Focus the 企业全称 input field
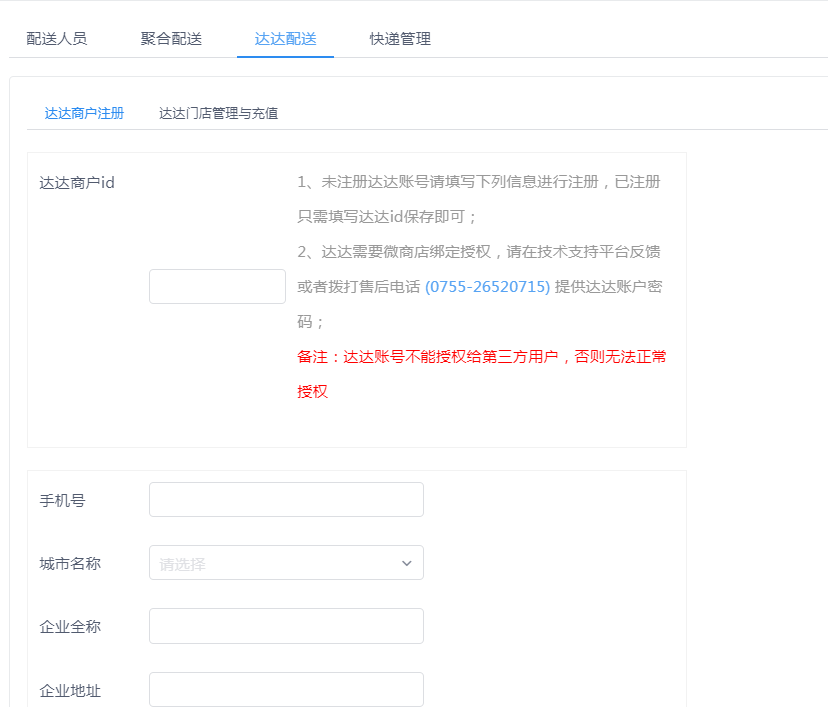The image size is (828, 707). click(x=286, y=626)
